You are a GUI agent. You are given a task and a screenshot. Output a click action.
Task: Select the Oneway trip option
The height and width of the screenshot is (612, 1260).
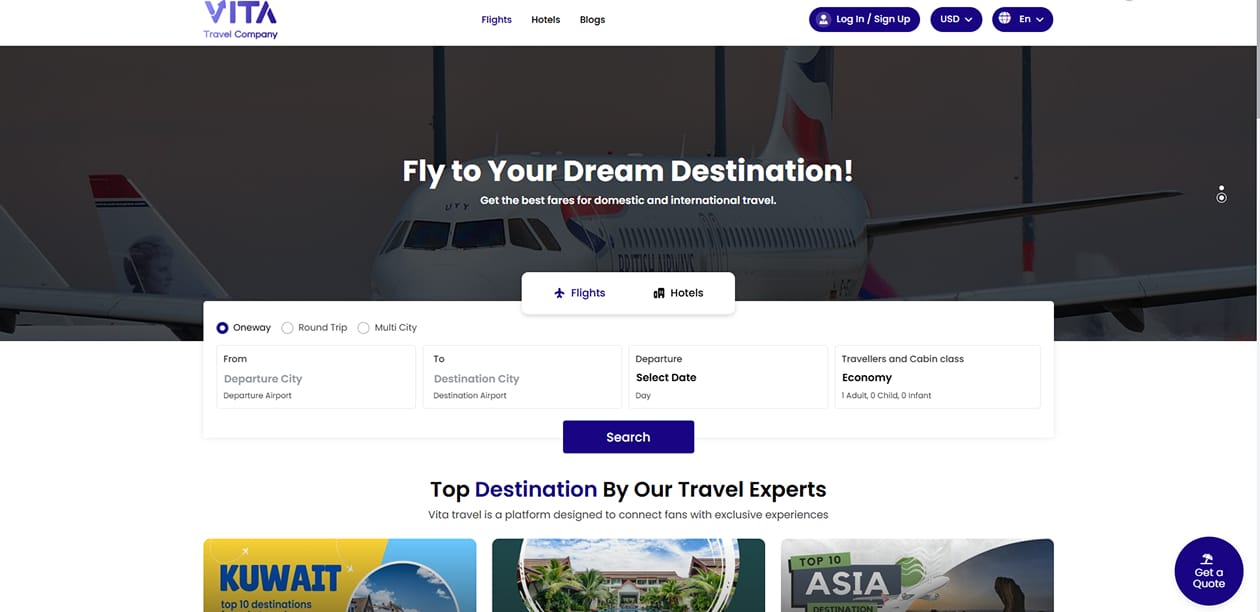coord(244,328)
